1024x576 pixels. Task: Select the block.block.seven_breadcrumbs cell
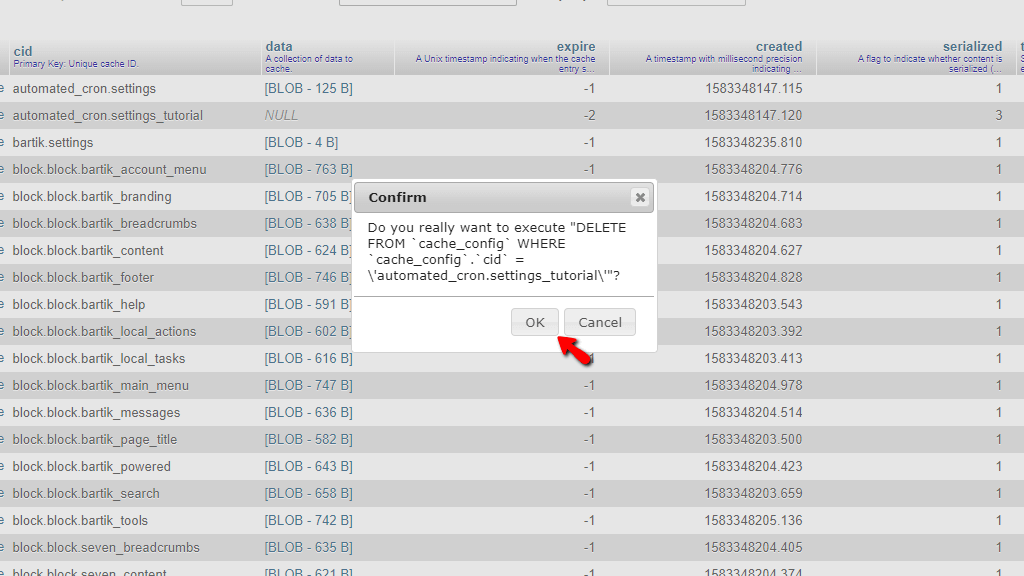tap(106, 548)
